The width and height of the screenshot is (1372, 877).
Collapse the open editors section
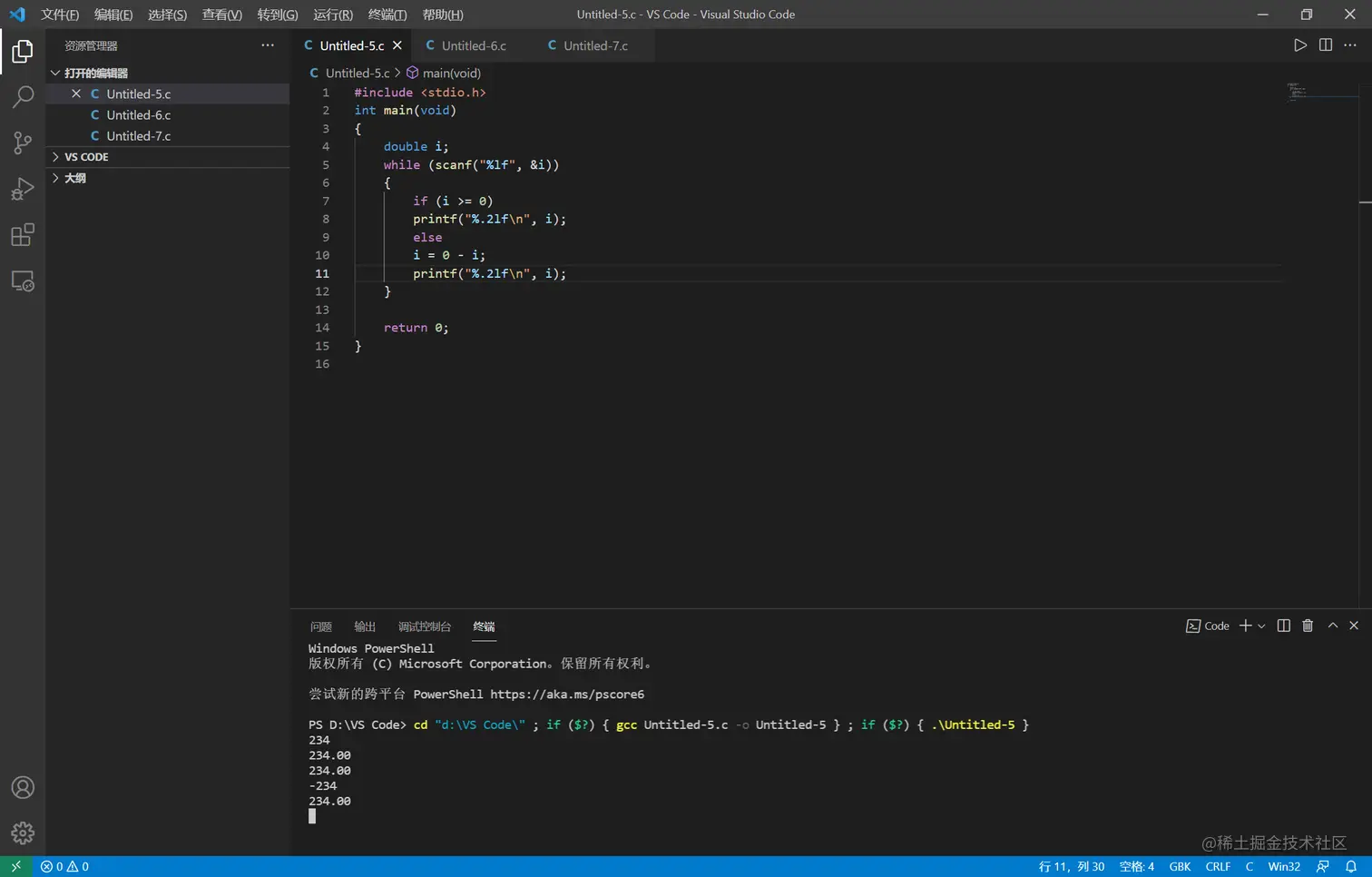55,73
